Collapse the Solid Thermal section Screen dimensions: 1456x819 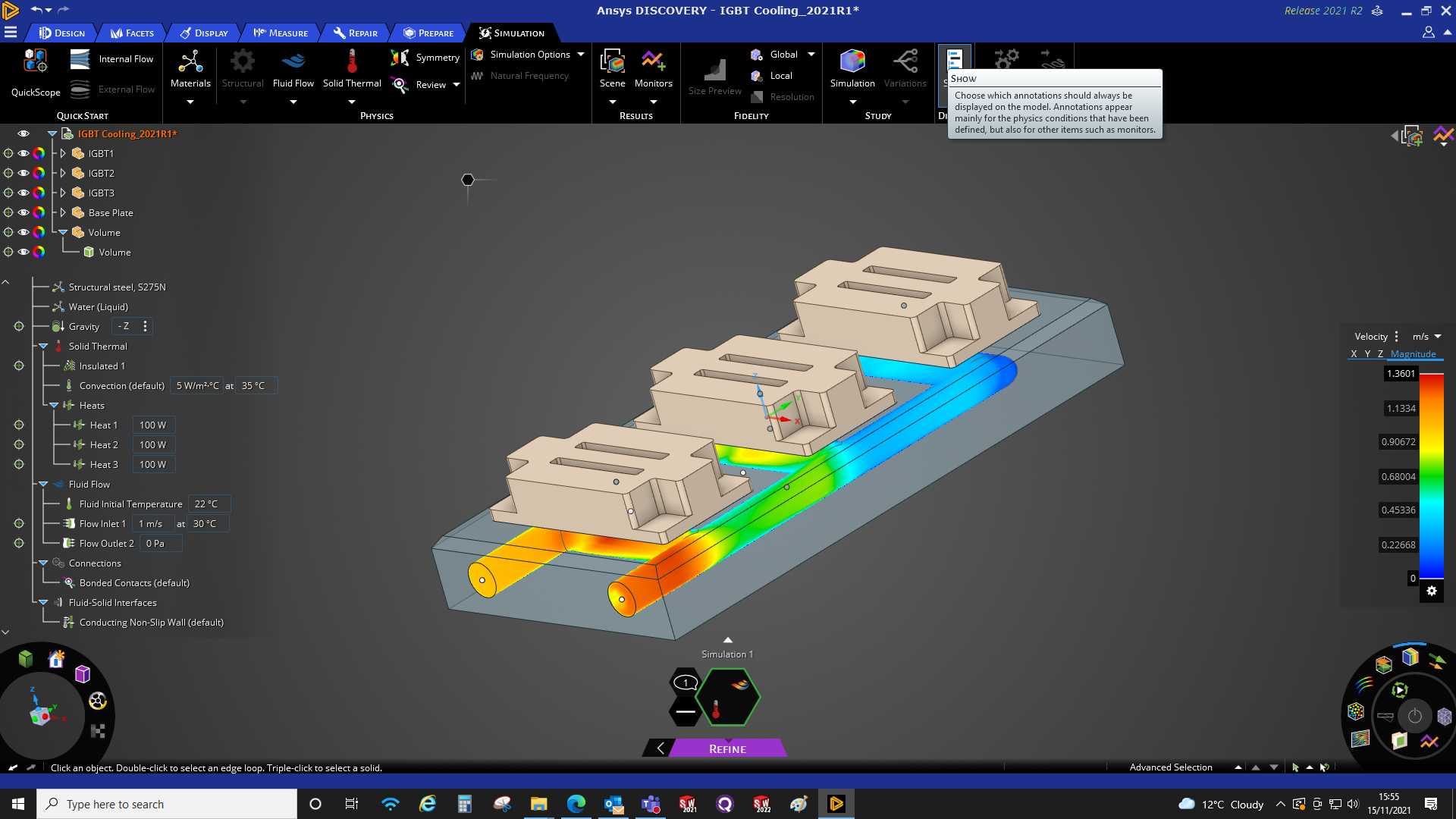click(x=43, y=347)
